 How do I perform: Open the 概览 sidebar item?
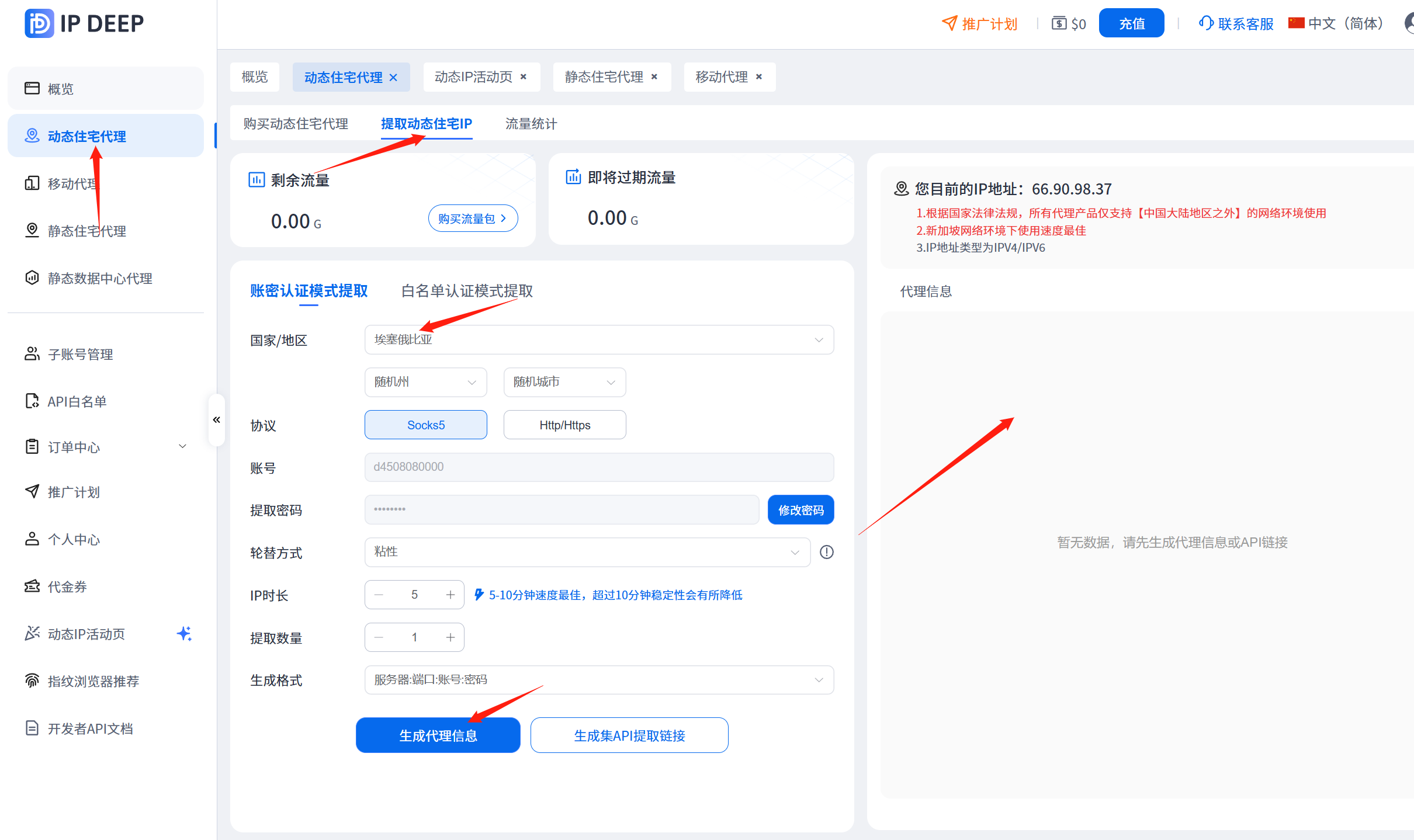(105, 89)
